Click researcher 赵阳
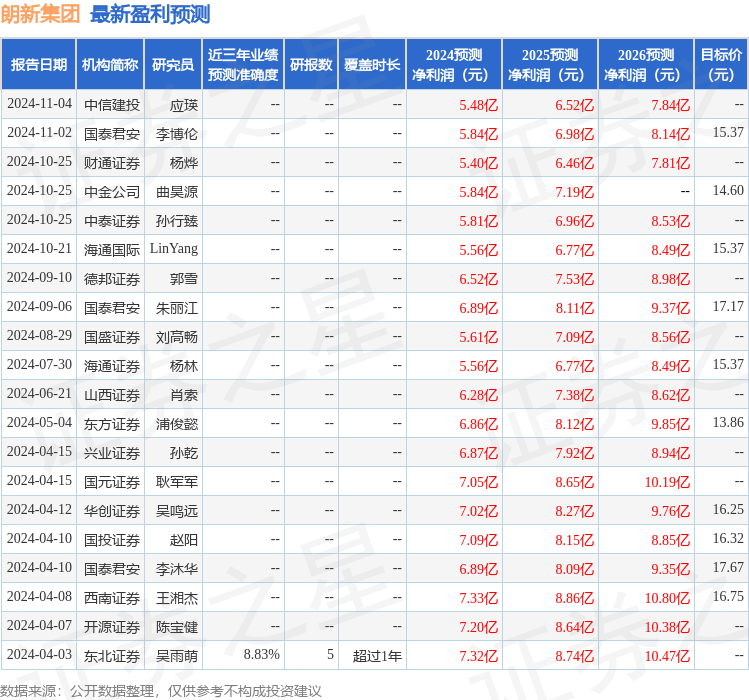Screen dimensions: 749x700 184,540
